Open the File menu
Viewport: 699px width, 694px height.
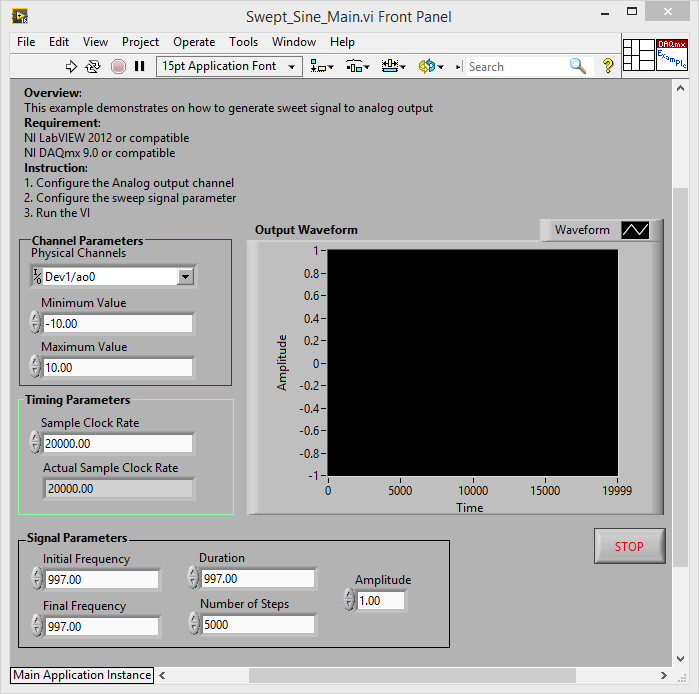tap(26, 42)
